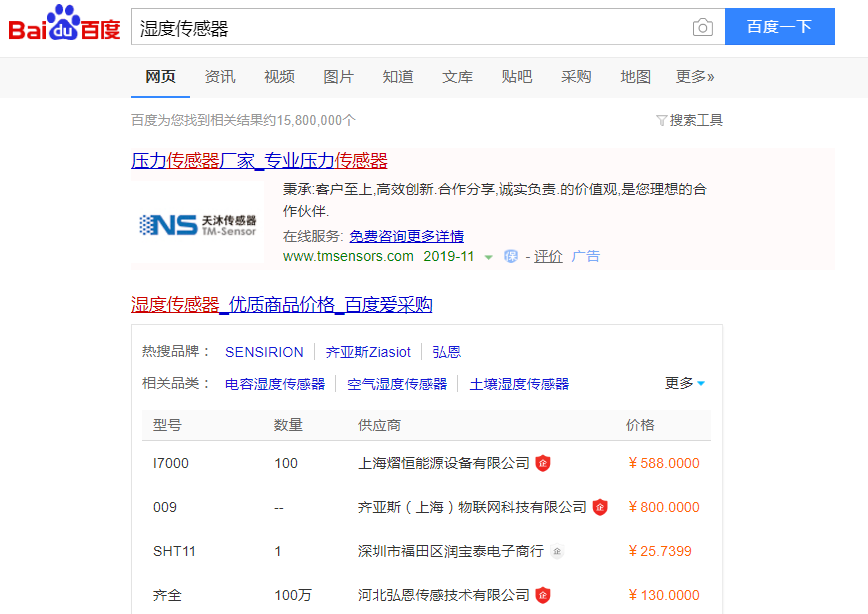868x614 pixels.
Task: Open camera image search icon
Action: (x=702, y=27)
